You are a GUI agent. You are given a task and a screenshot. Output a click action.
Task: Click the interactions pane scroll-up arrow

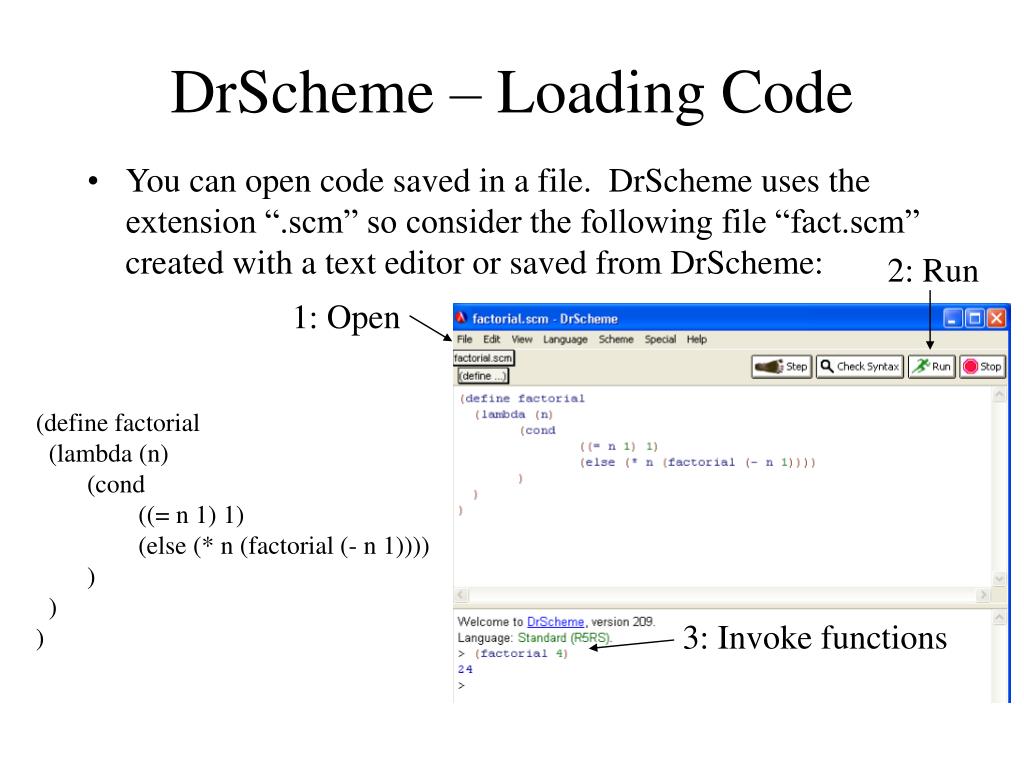pos(999,618)
